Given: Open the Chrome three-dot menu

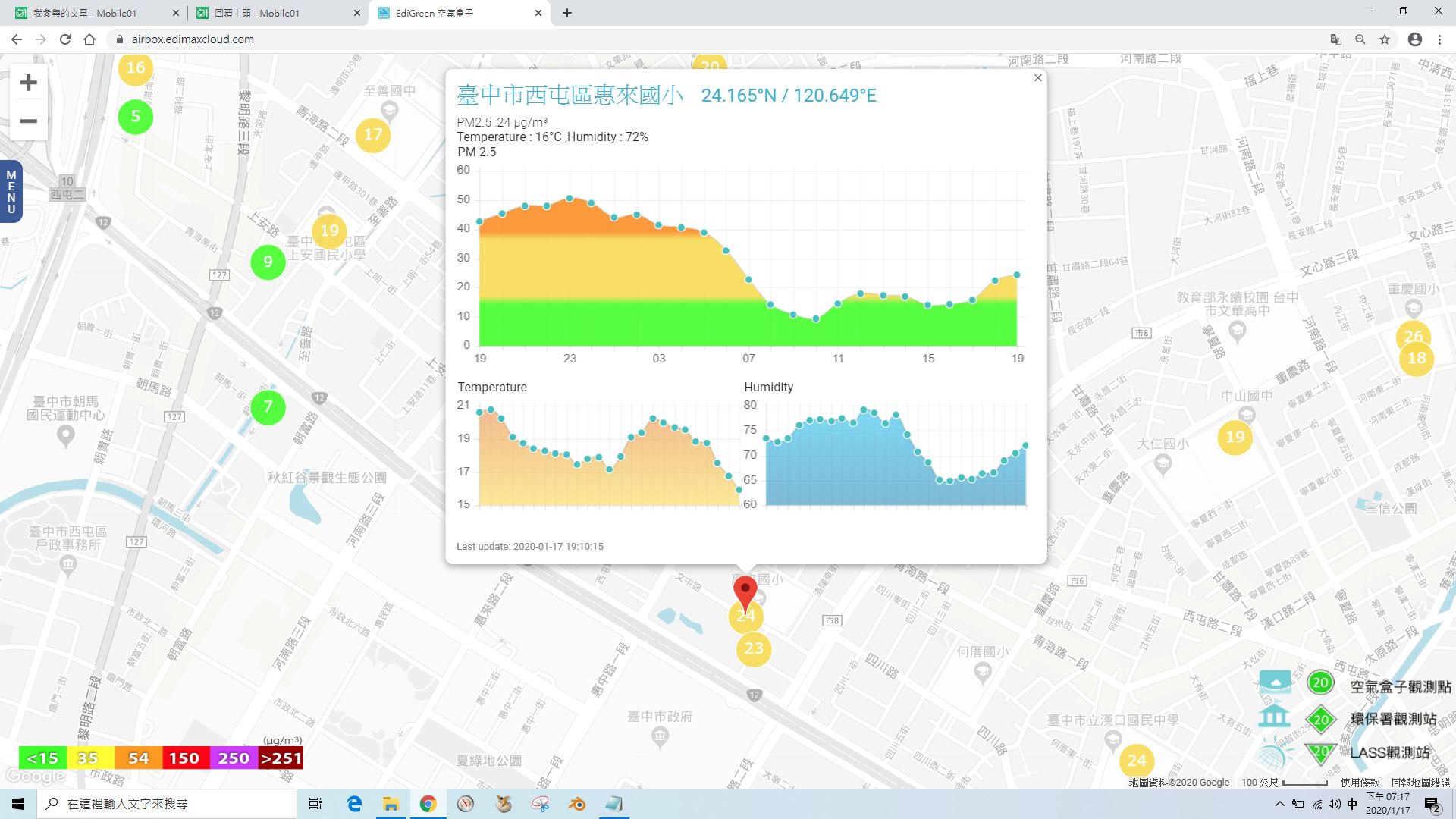Looking at the screenshot, I should click(x=1439, y=39).
